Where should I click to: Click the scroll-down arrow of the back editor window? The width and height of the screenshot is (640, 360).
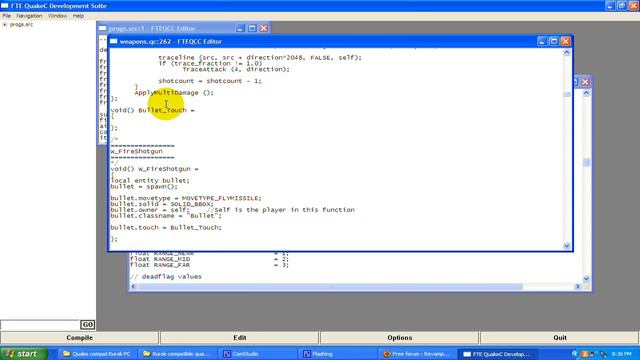(586, 279)
